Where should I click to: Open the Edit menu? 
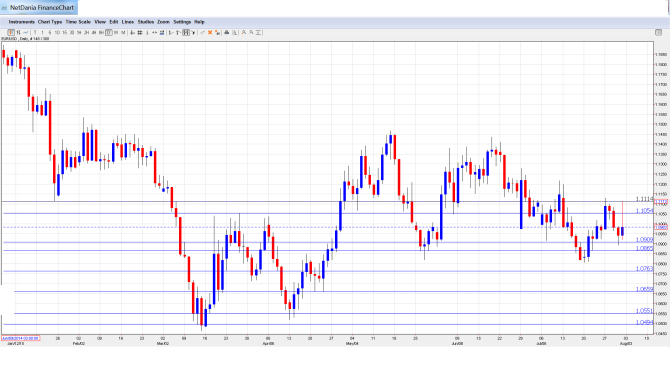114,22
